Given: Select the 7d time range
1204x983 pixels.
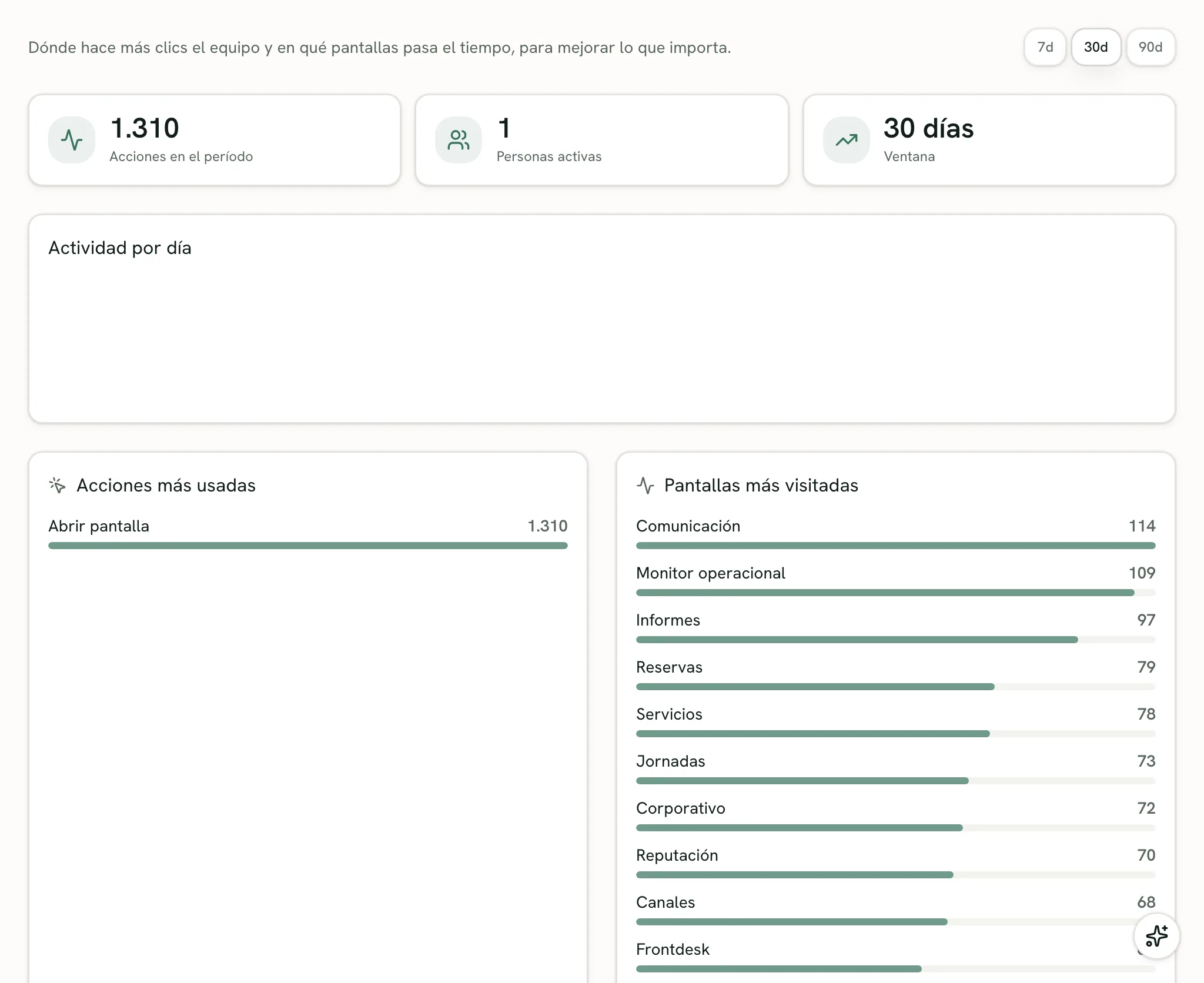Looking at the screenshot, I should click(1045, 47).
